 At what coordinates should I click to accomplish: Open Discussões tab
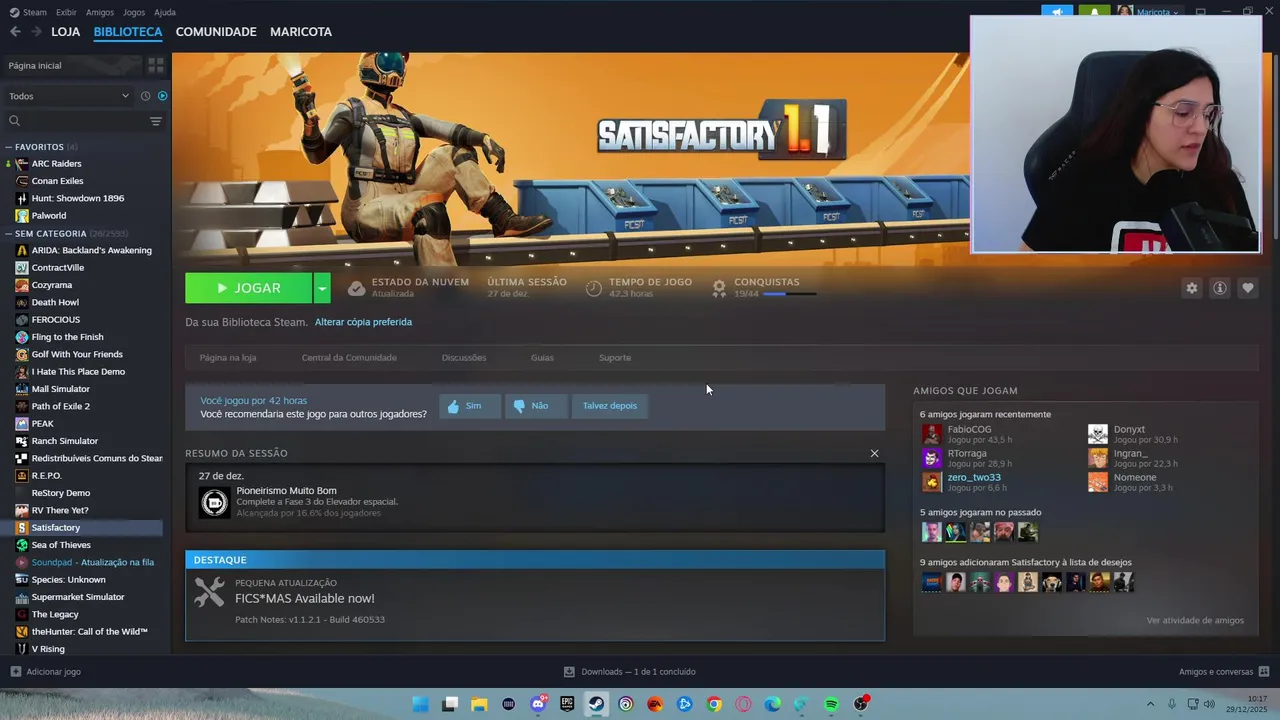464,358
